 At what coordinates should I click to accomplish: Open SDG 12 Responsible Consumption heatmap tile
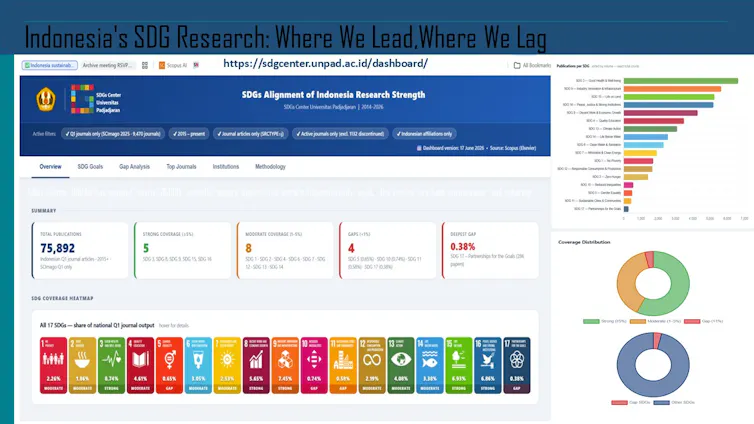click(372, 365)
